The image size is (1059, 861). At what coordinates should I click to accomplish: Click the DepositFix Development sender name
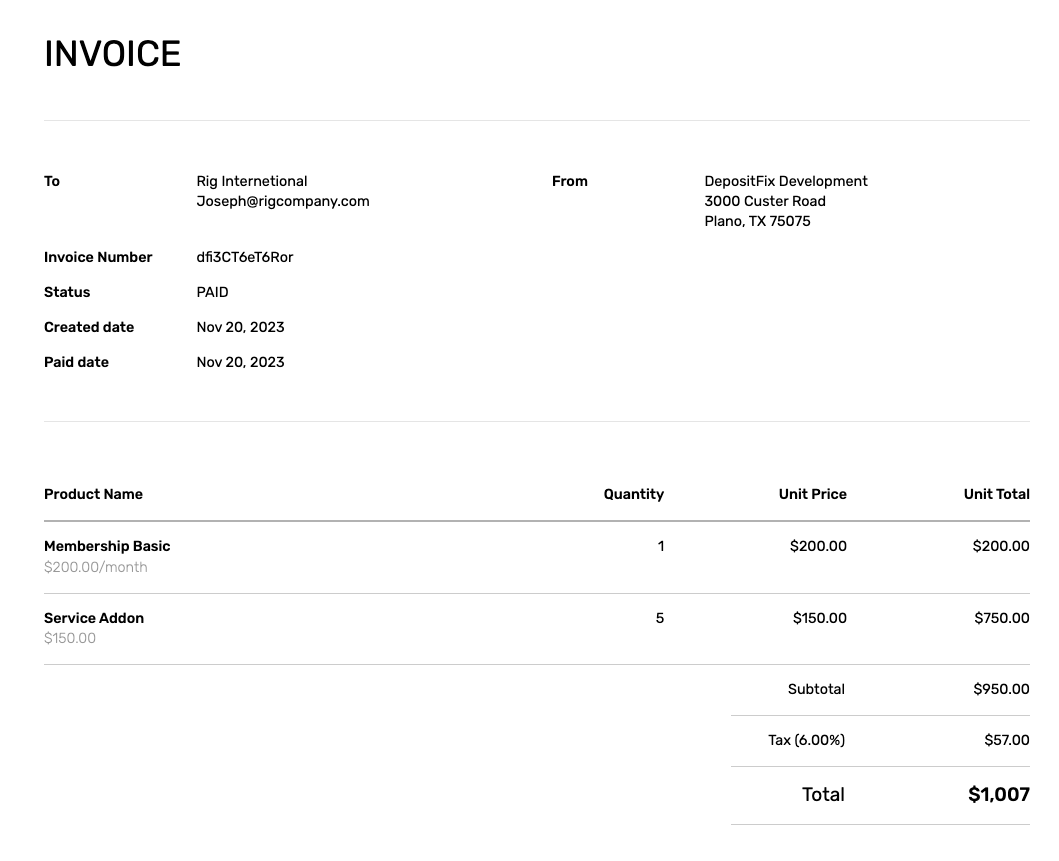[786, 181]
